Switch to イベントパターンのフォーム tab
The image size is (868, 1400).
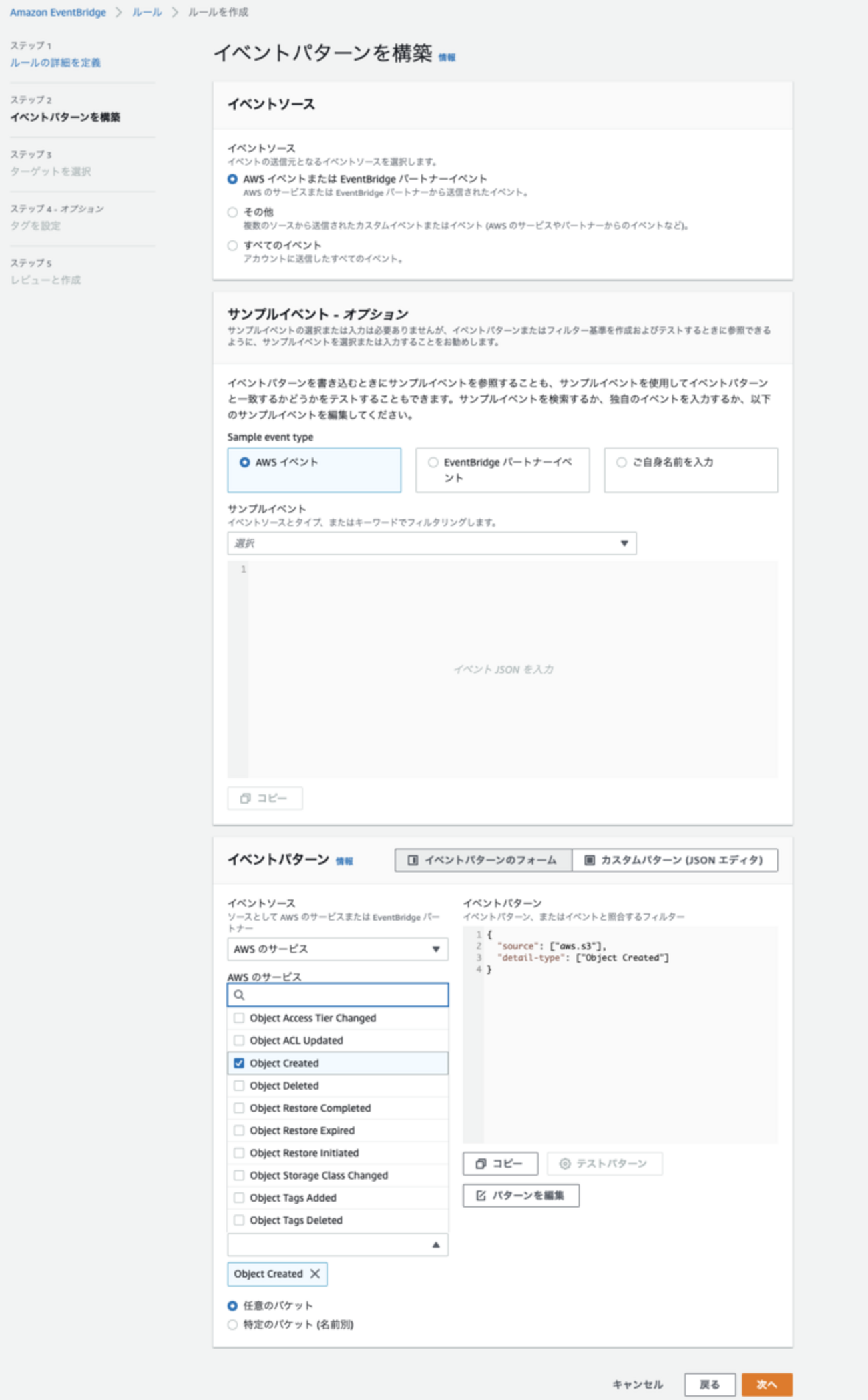483,860
